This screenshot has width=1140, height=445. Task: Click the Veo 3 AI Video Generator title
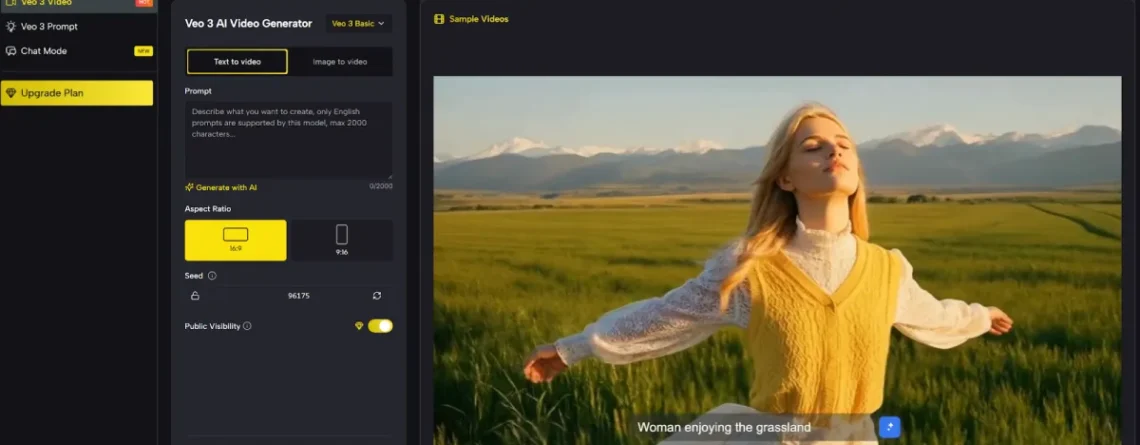click(x=248, y=23)
